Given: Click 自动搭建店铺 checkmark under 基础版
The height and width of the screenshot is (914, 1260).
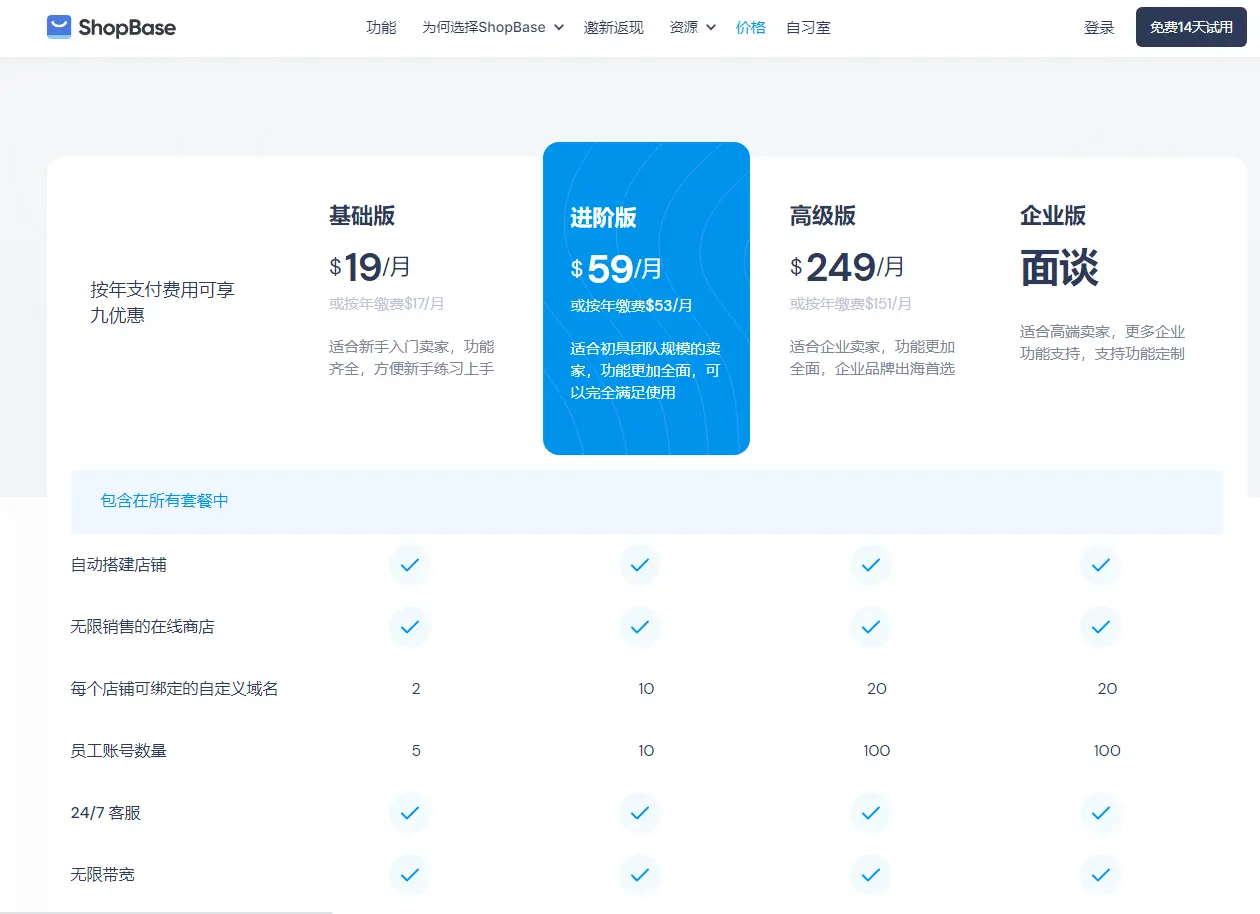Looking at the screenshot, I should tap(409, 565).
